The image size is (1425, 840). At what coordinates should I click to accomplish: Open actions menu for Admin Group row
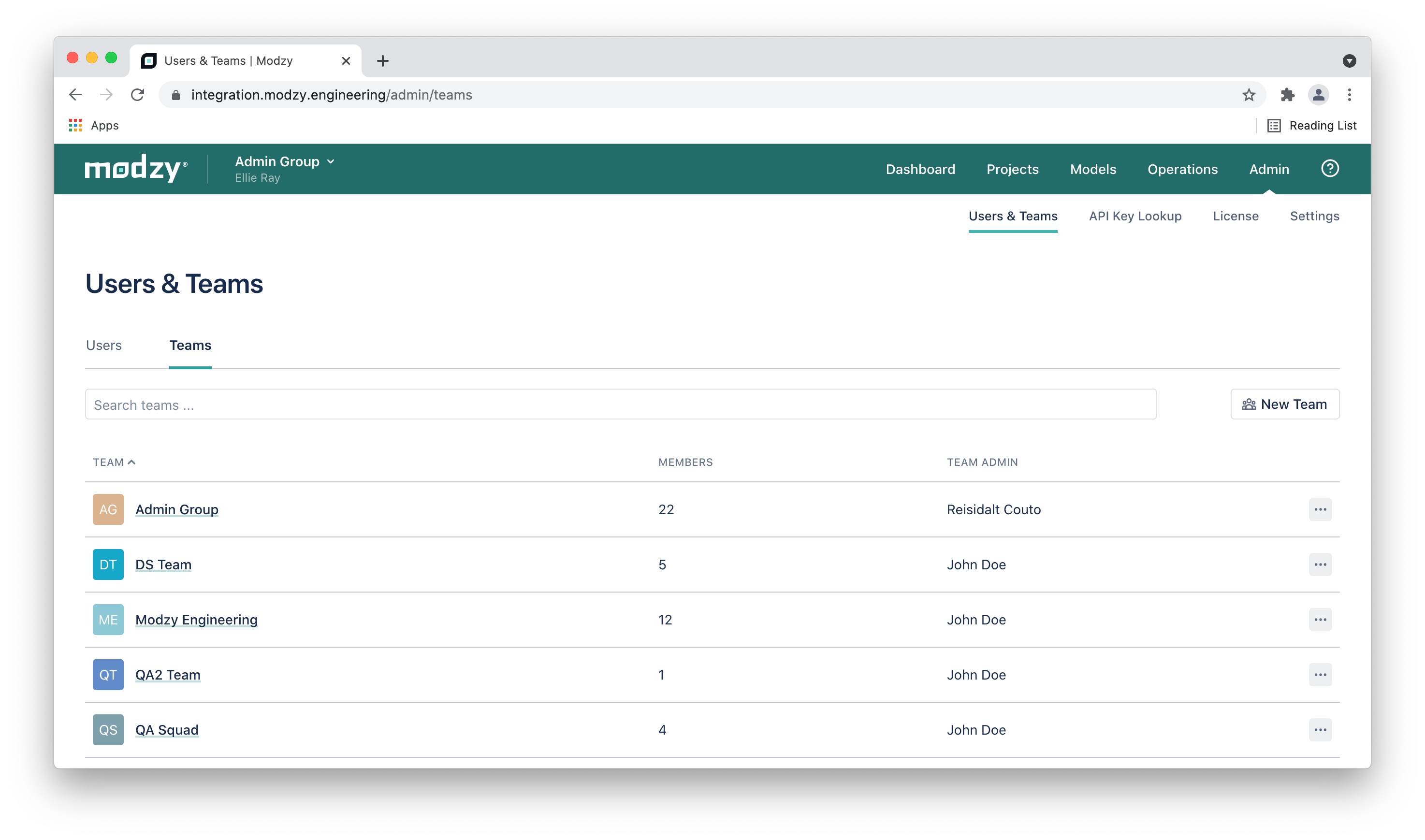pyautogui.click(x=1320, y=509)
